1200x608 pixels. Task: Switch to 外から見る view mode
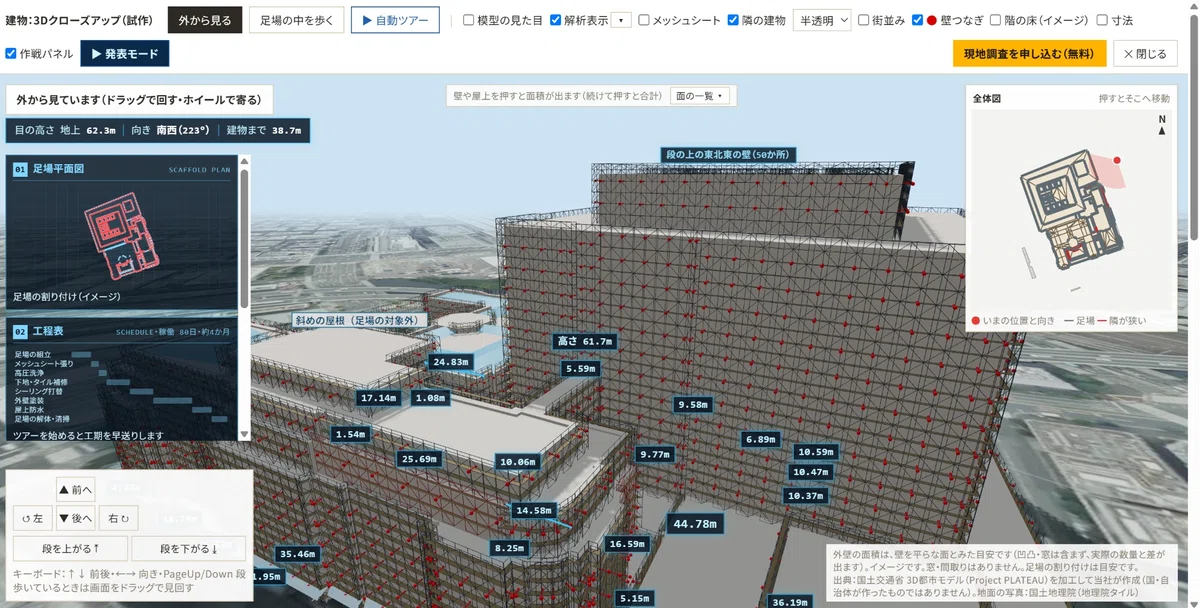click(204, 20)
